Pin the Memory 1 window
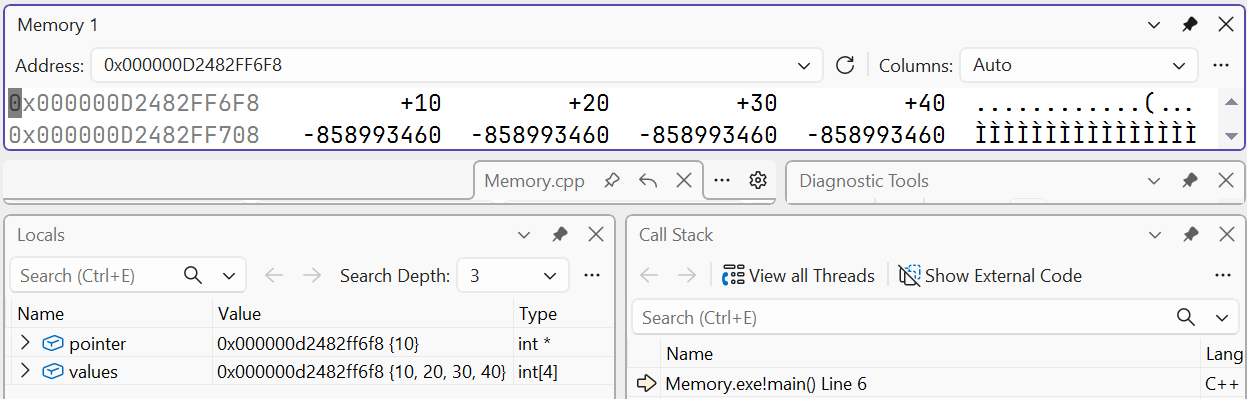Viewport: 1247px width, 399px height. pyautogui.click(x=1189, y=25)
